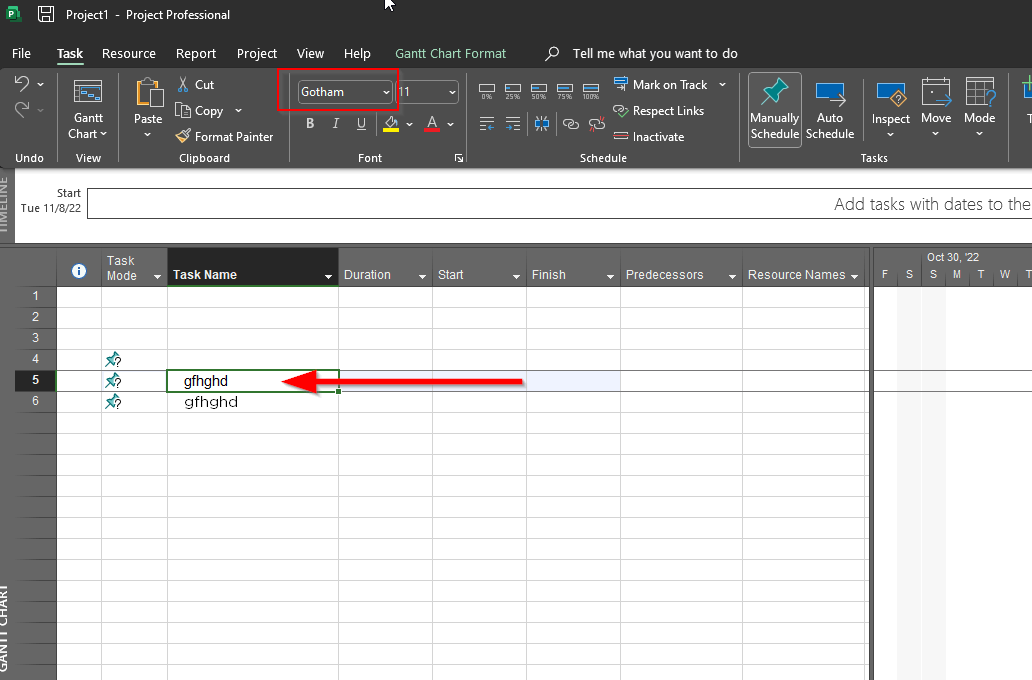Click Respect Links
1032x680 pixels.
tap(658, 111)
